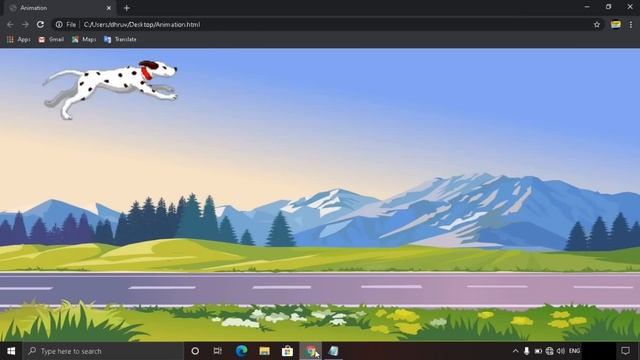
Task: Open network settings from tray globe icon
Action: pos(549,351)
